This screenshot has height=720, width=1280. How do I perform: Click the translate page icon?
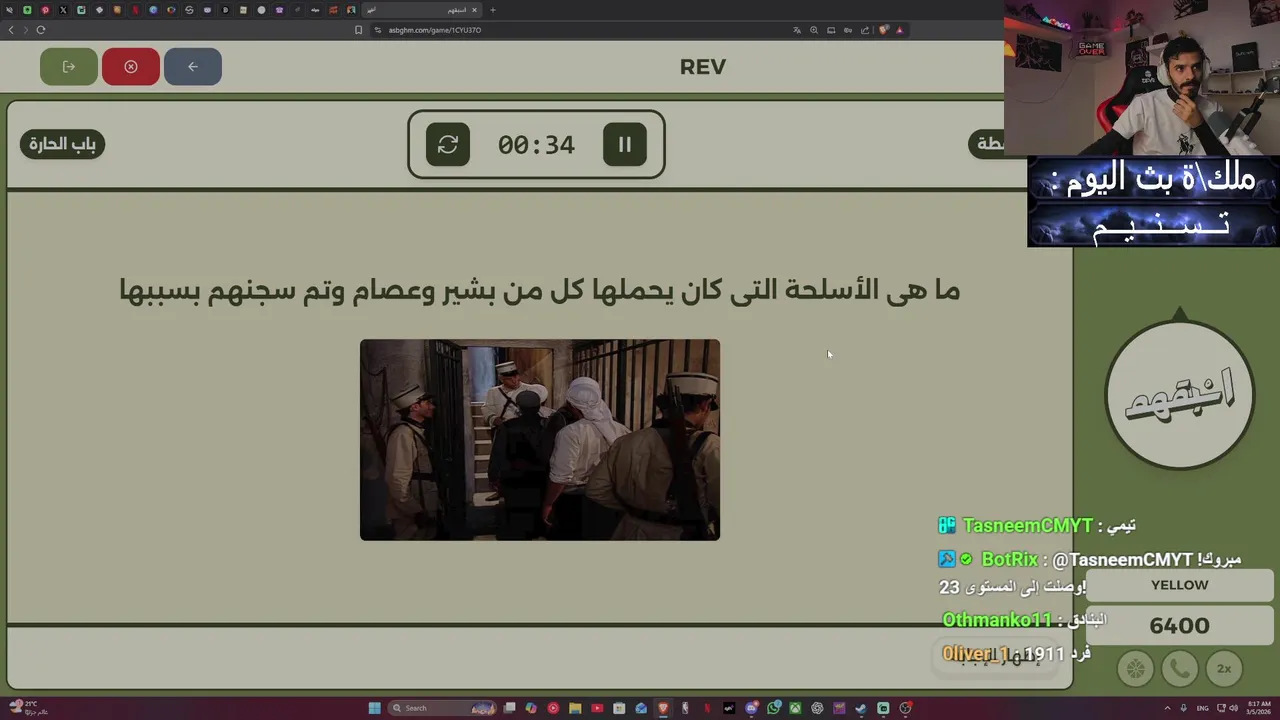point(797,30)
